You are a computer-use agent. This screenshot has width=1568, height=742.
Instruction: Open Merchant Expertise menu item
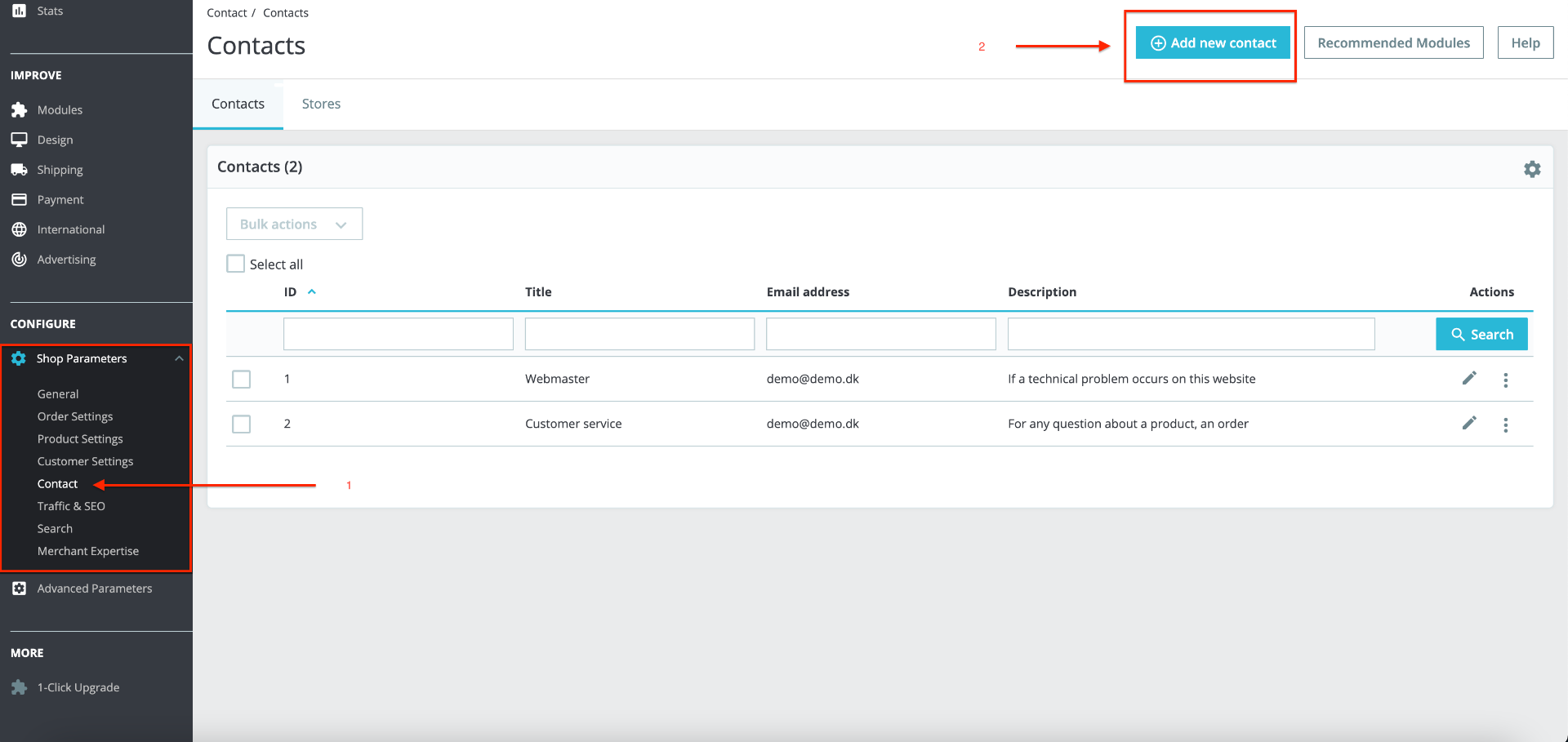tap(88, 551)
